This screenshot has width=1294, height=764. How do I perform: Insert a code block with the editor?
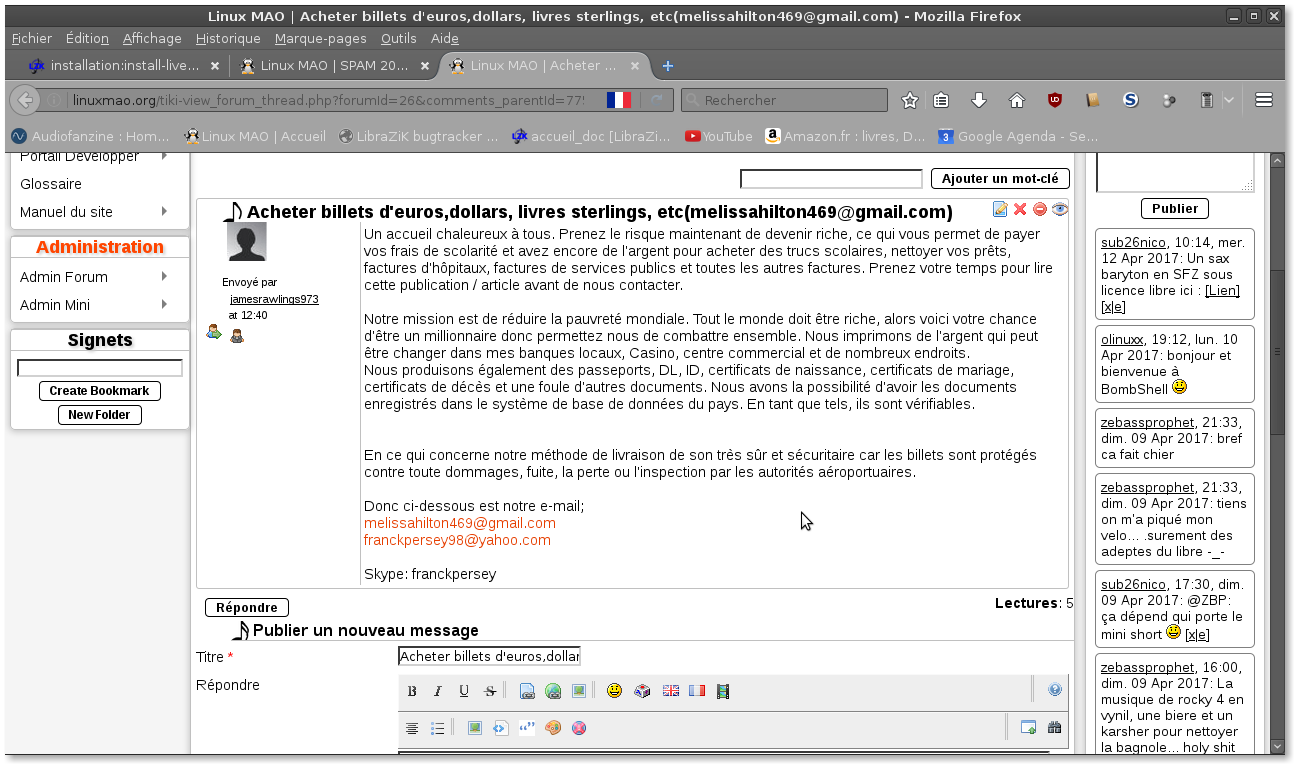coord(501,728)
